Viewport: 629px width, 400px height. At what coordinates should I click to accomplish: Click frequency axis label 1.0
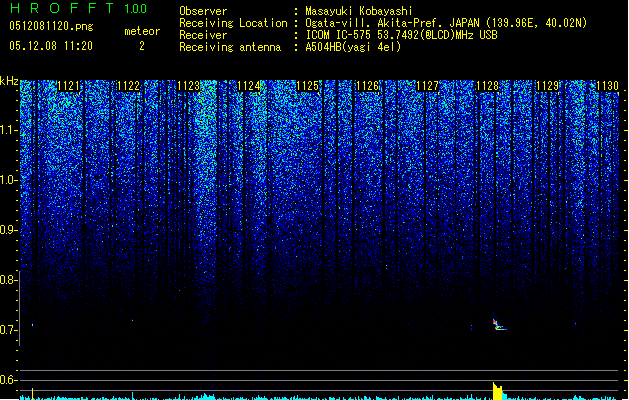[x=9, y=180]
